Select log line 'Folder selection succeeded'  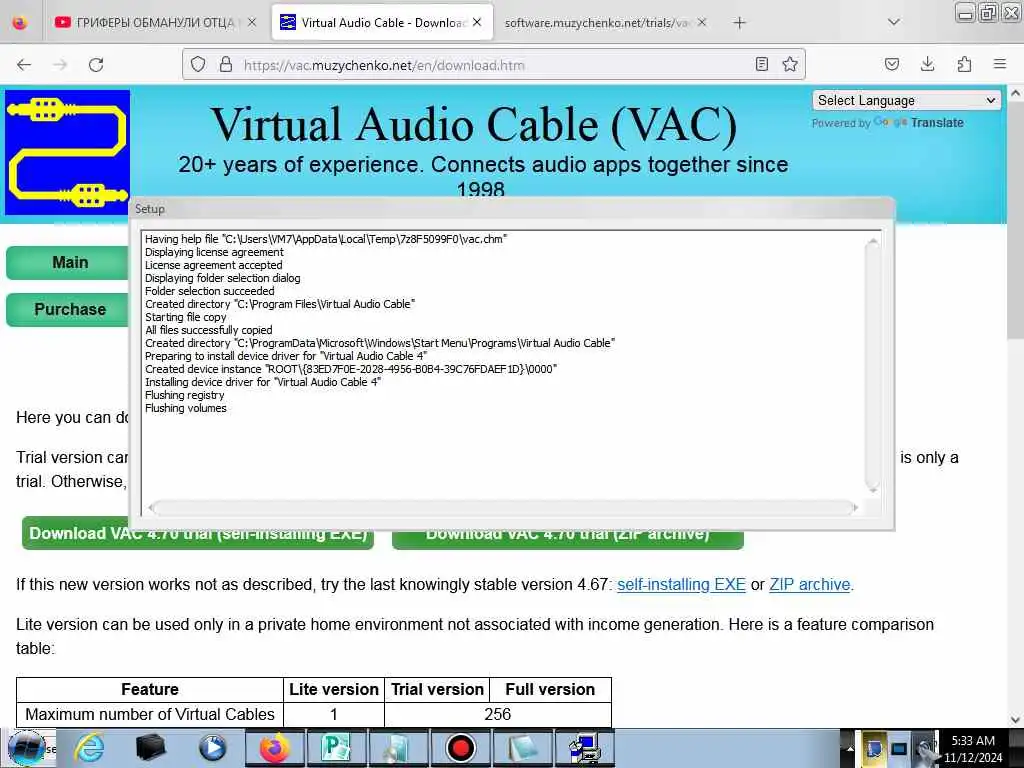point(209,291)
